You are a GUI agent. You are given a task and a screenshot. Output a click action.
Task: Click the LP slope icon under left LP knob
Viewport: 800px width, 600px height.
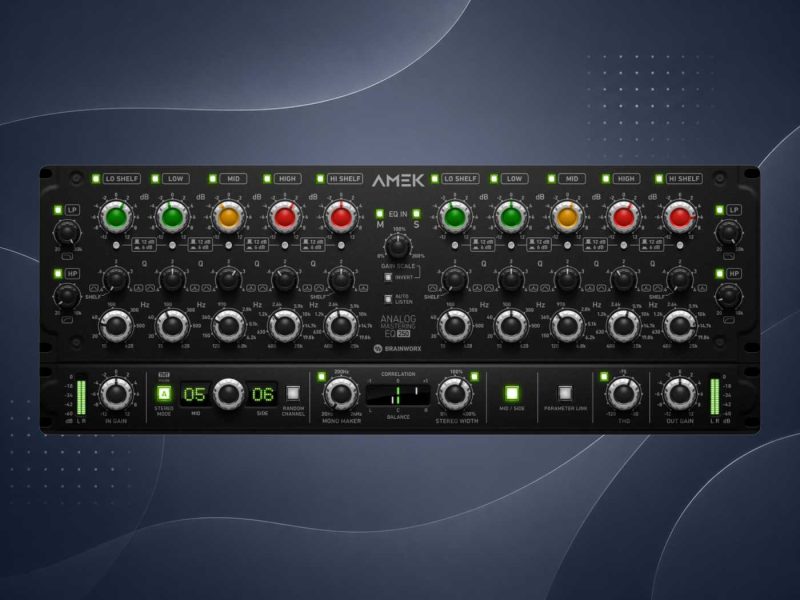point(66,256)
